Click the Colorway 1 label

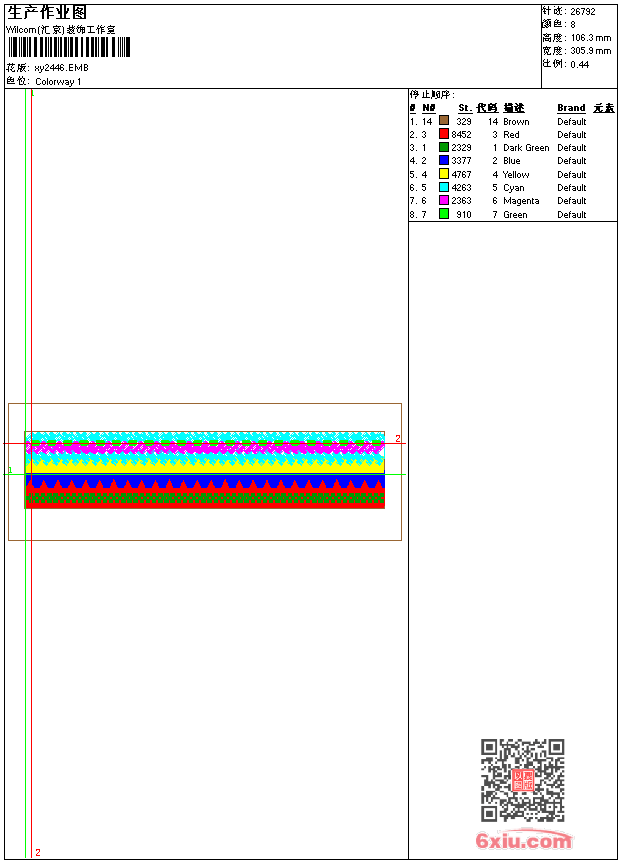pos(58,82)
